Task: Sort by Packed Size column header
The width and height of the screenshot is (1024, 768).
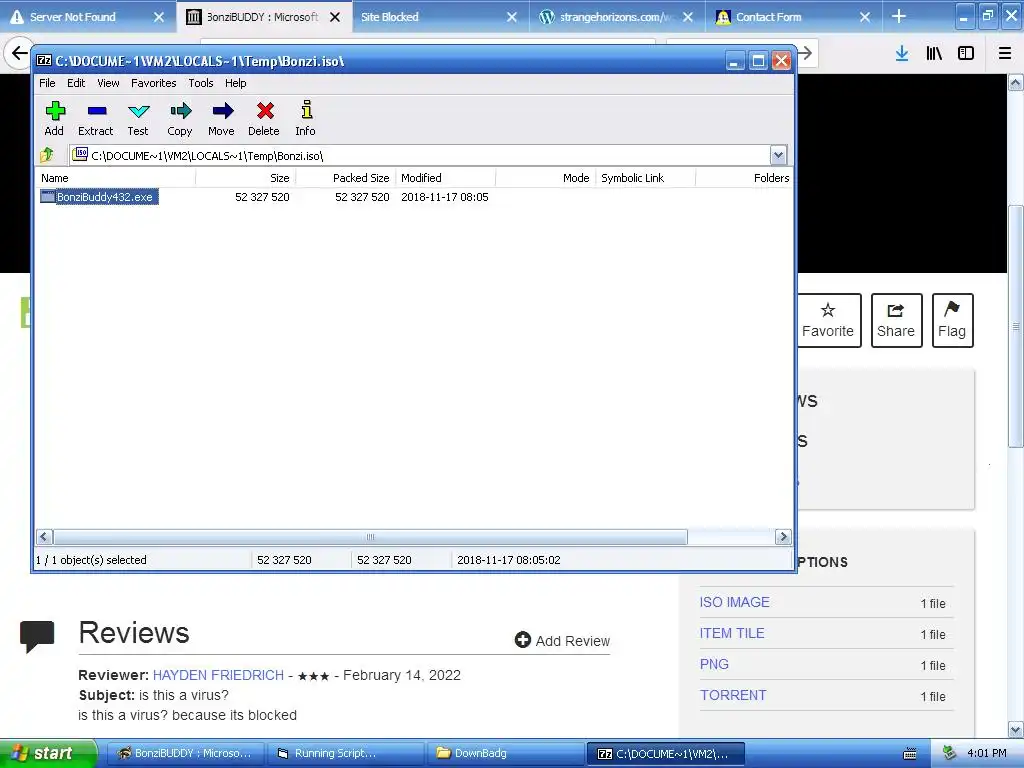Action: [346, 178]
